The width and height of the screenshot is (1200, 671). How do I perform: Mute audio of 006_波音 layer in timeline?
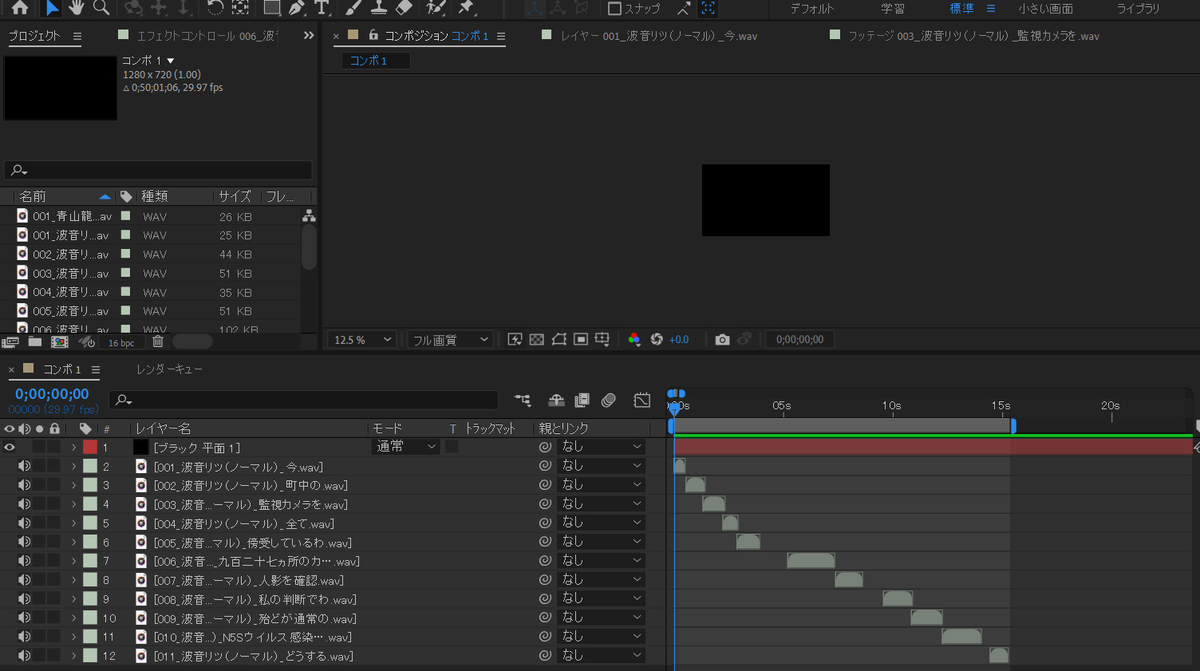[23, 561]
